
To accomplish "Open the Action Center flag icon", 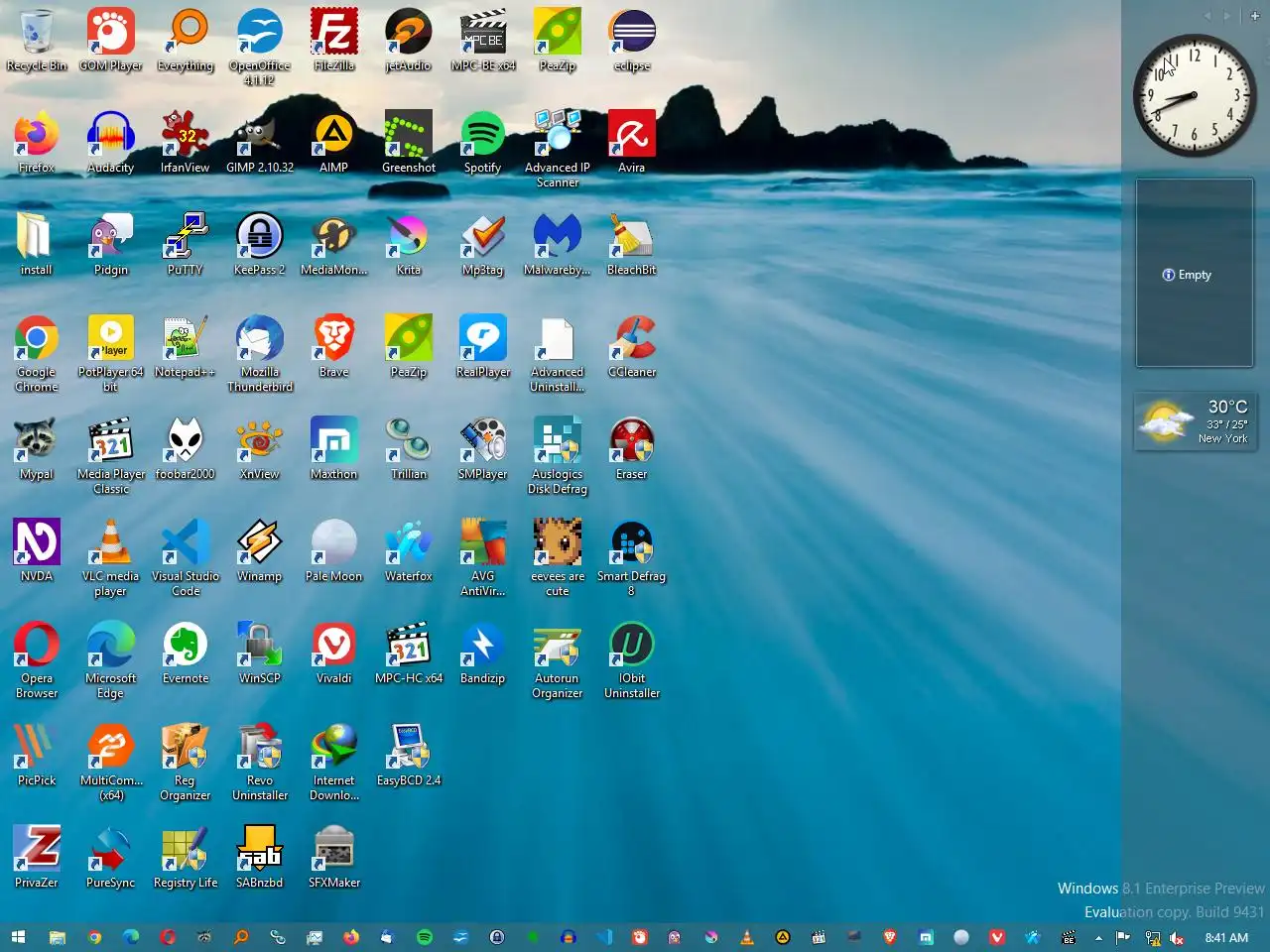I will (x=1123, y=938).
